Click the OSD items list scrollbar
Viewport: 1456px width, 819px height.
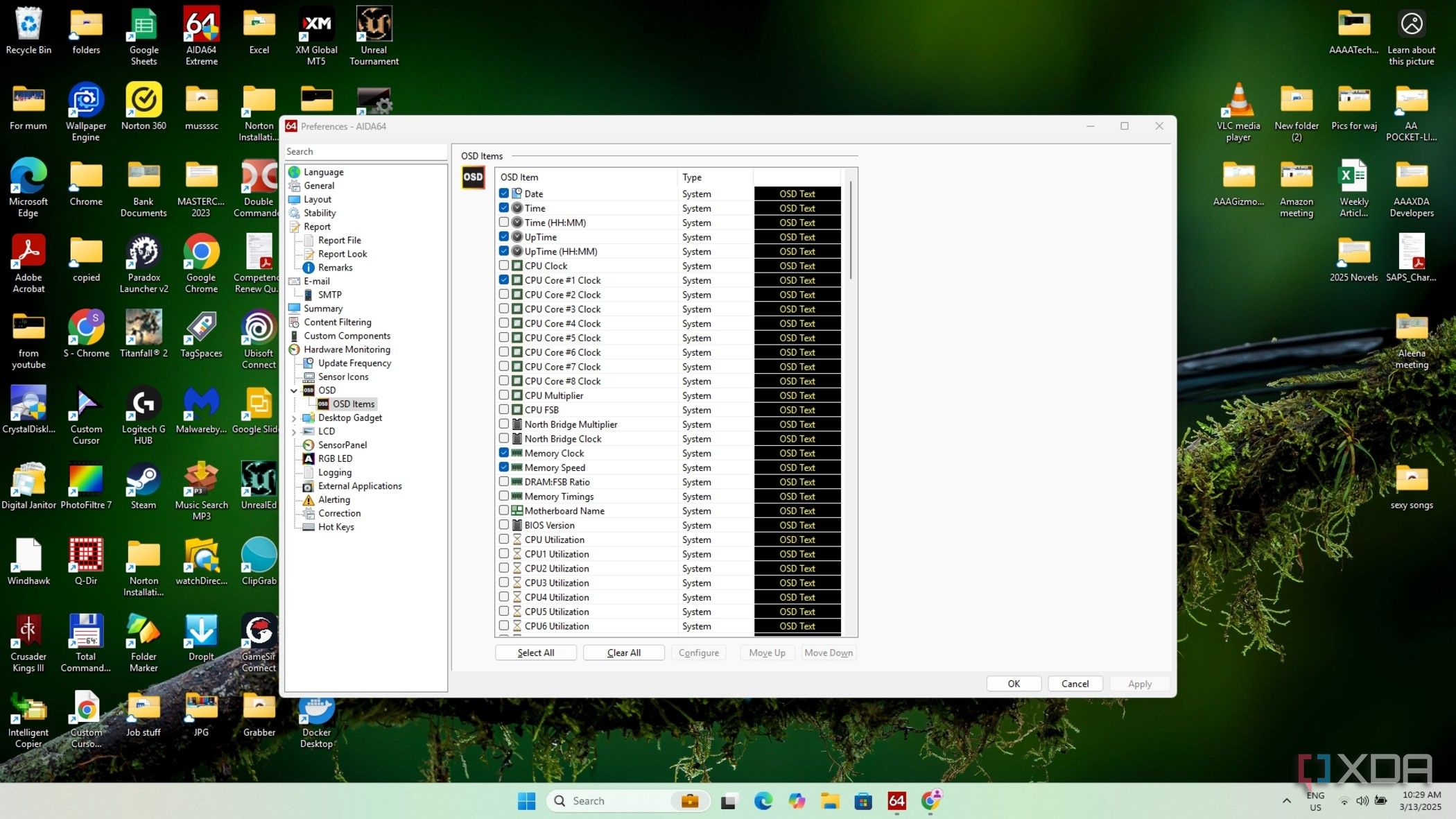pyautogui.click(x=850, y=230)
